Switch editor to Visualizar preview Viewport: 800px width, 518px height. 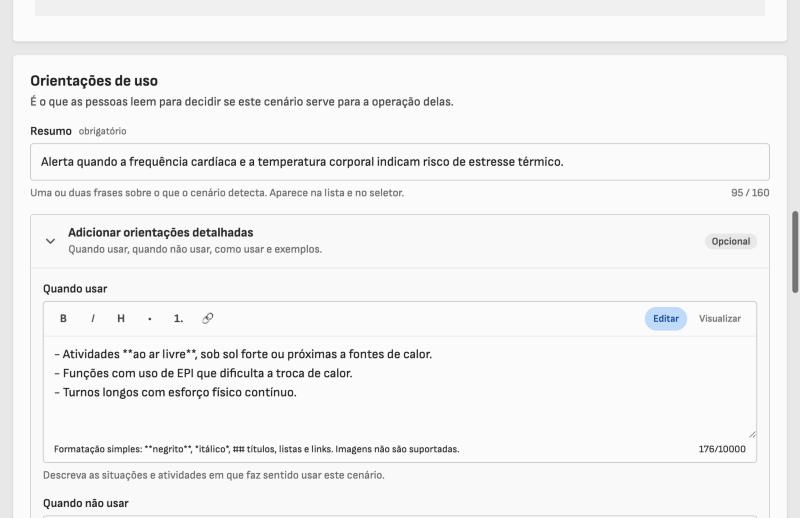(x=719, y=318)
